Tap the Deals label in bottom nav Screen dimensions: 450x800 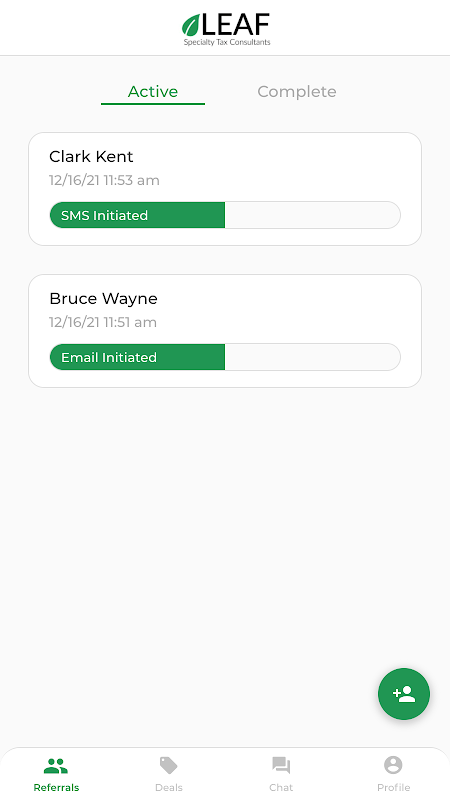click(169, 787)
